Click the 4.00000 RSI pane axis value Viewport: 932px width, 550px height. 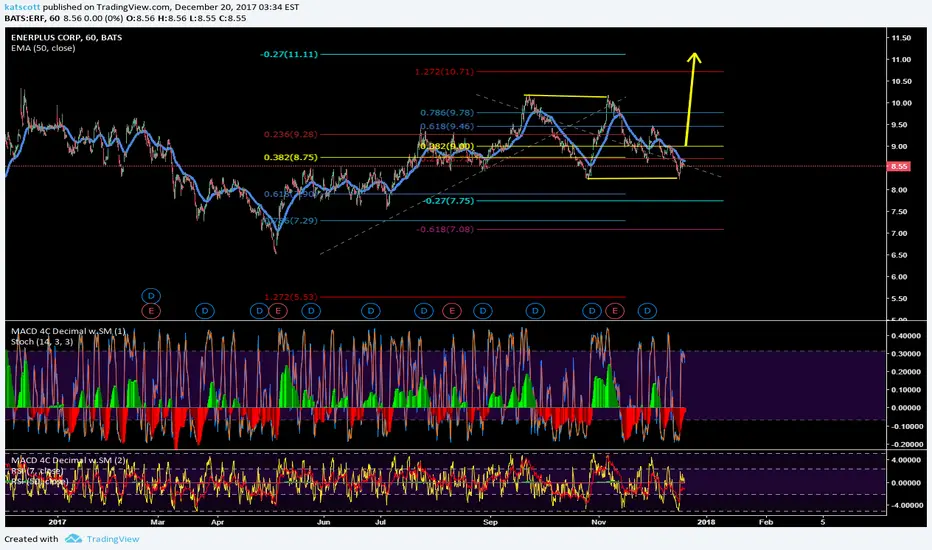(908, 460)
